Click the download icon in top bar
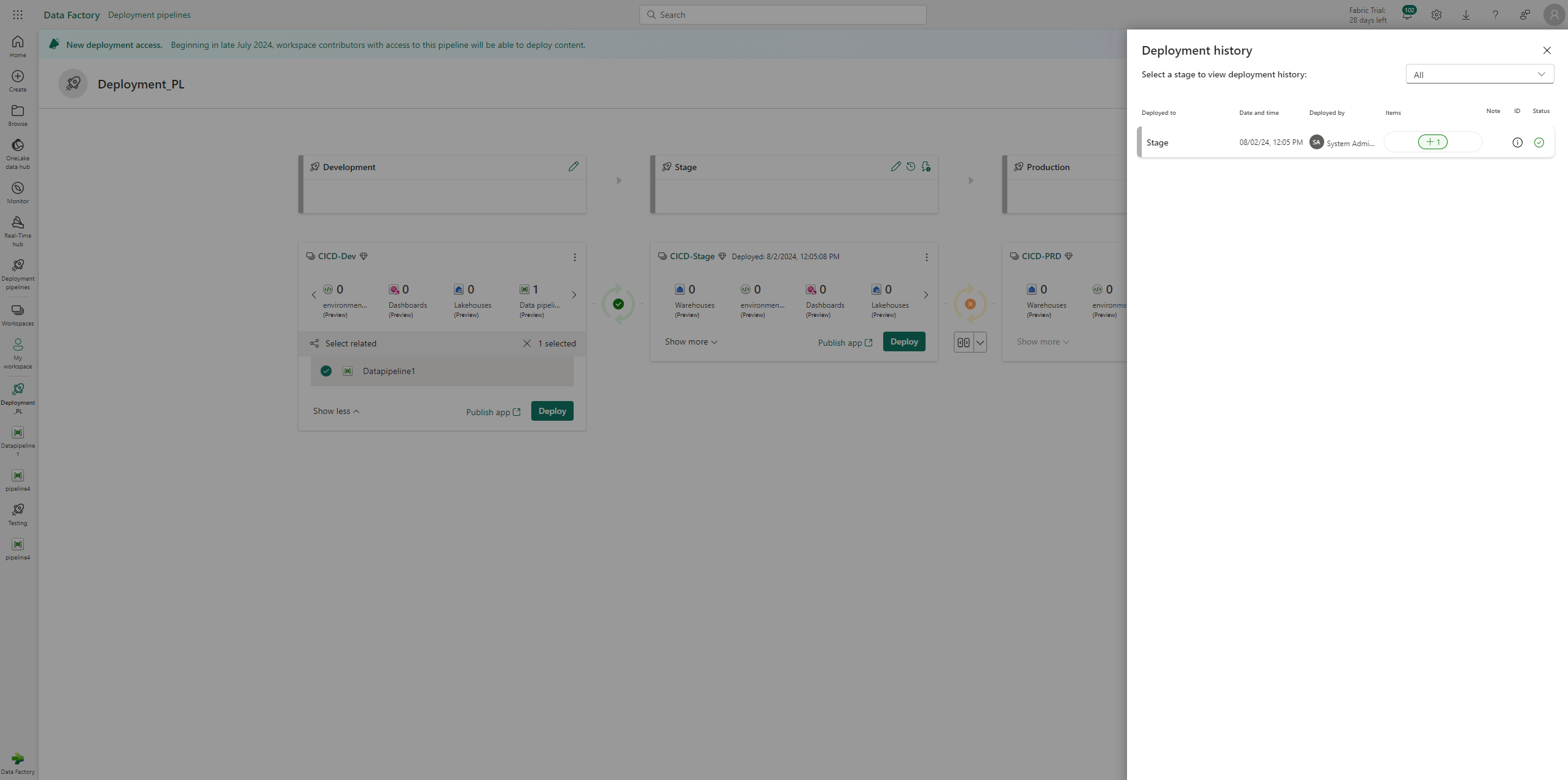Image resolution: width=1568 pixels, height=780 pixels. pyautogui.click(x=1466, y=15)
